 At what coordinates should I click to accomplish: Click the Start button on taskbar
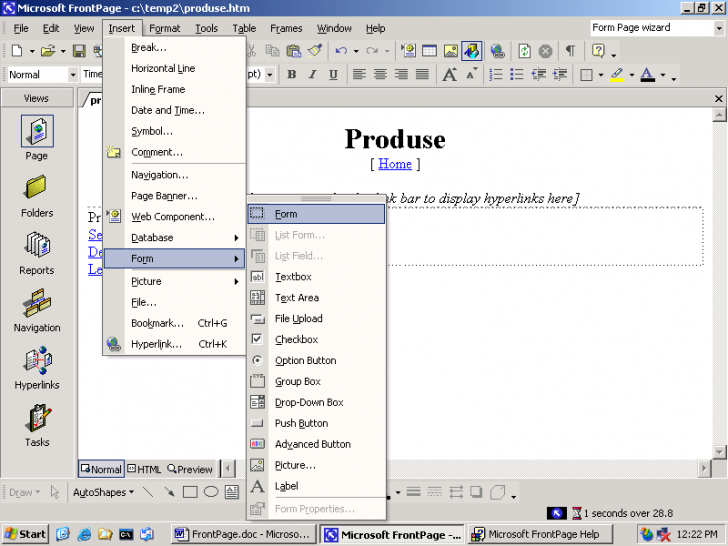click(26, 534)
